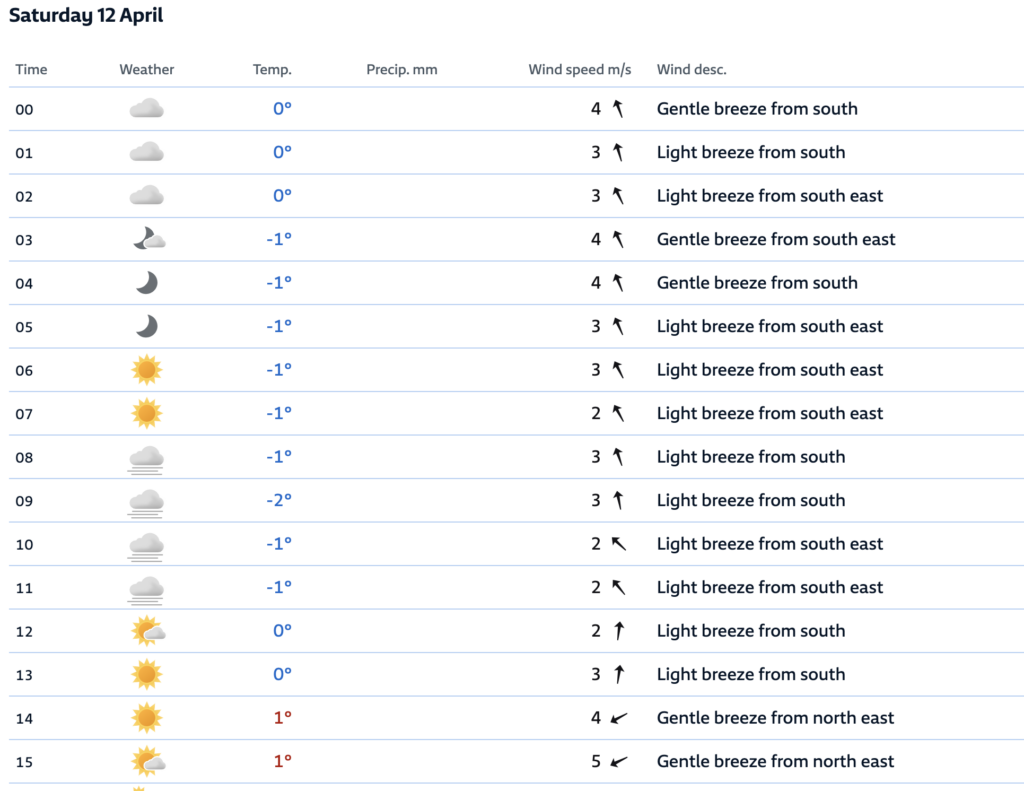Viewport: 1024px width, 791px height.
Task: Click the partly sunny icon at 12
Action: point(148,631)
